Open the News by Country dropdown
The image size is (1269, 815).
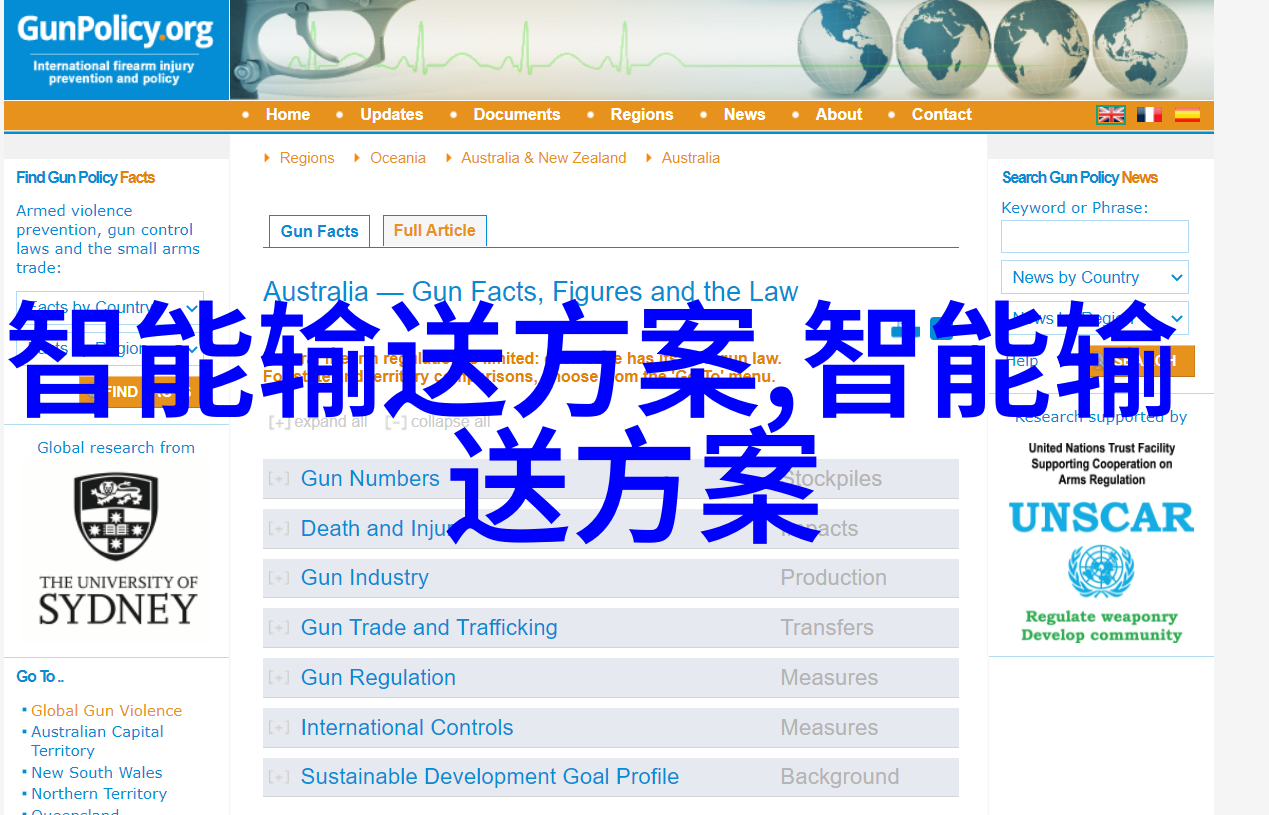(x=1095, y=277)
